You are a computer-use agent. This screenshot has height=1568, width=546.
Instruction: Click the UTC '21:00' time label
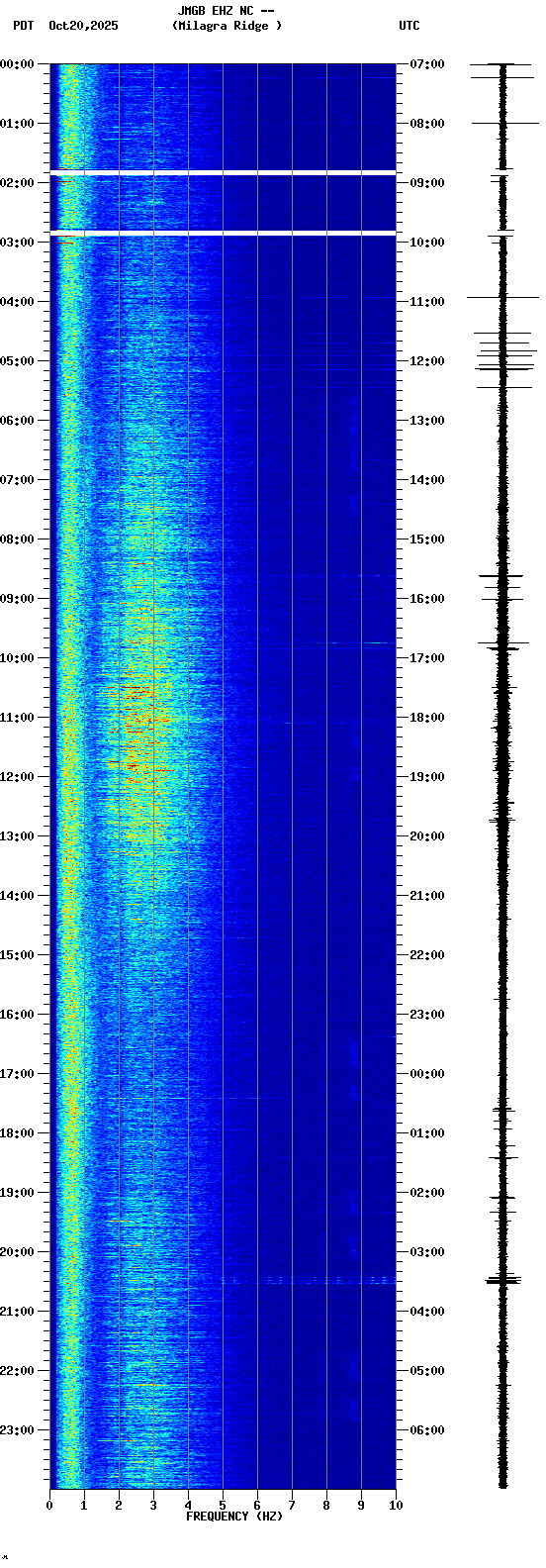point(427,896)
